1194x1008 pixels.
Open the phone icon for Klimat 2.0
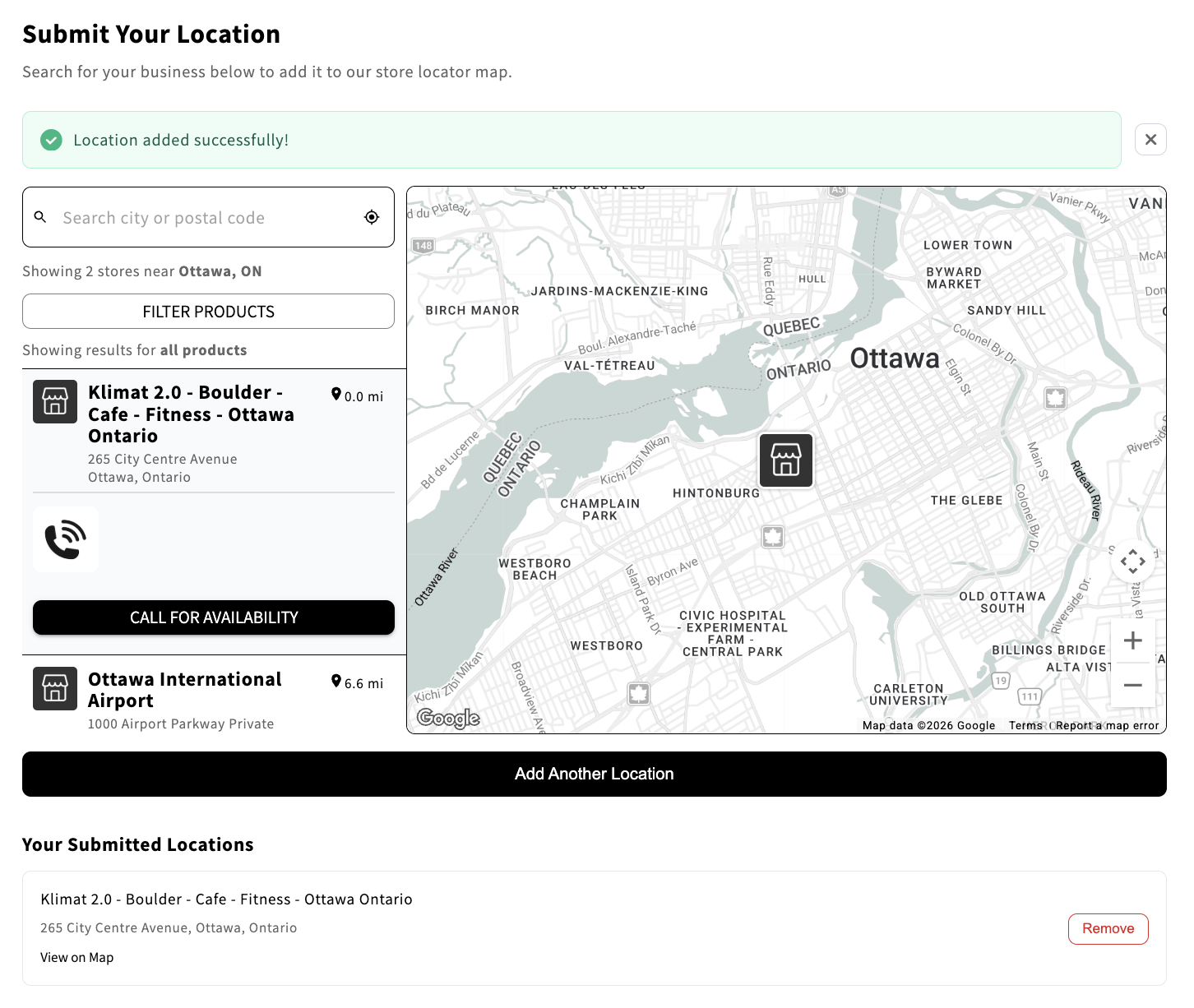click(x=66, y=539)
